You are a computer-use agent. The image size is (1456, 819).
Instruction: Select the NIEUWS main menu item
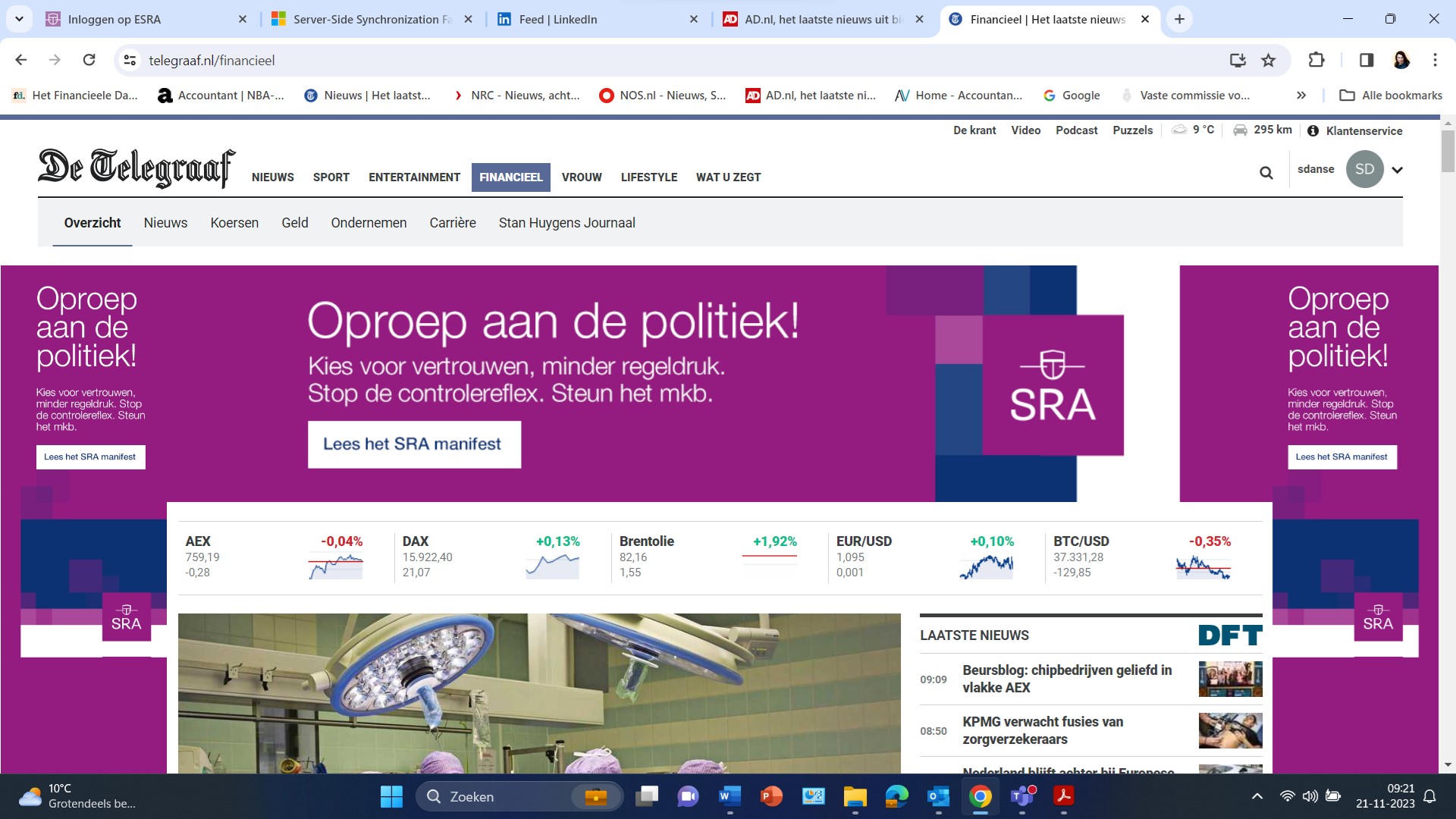coord(273,177)
